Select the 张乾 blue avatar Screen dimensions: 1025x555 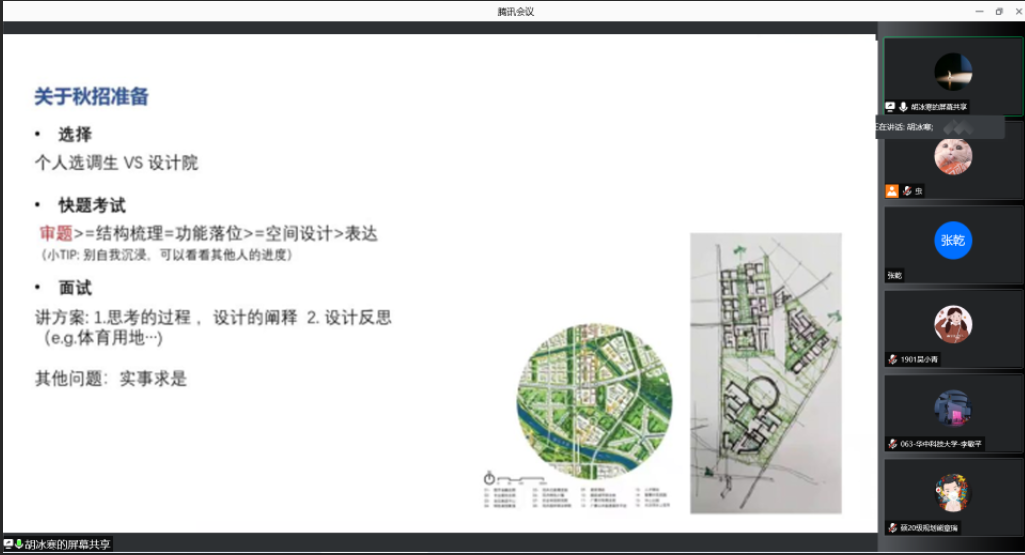point(953,240)
